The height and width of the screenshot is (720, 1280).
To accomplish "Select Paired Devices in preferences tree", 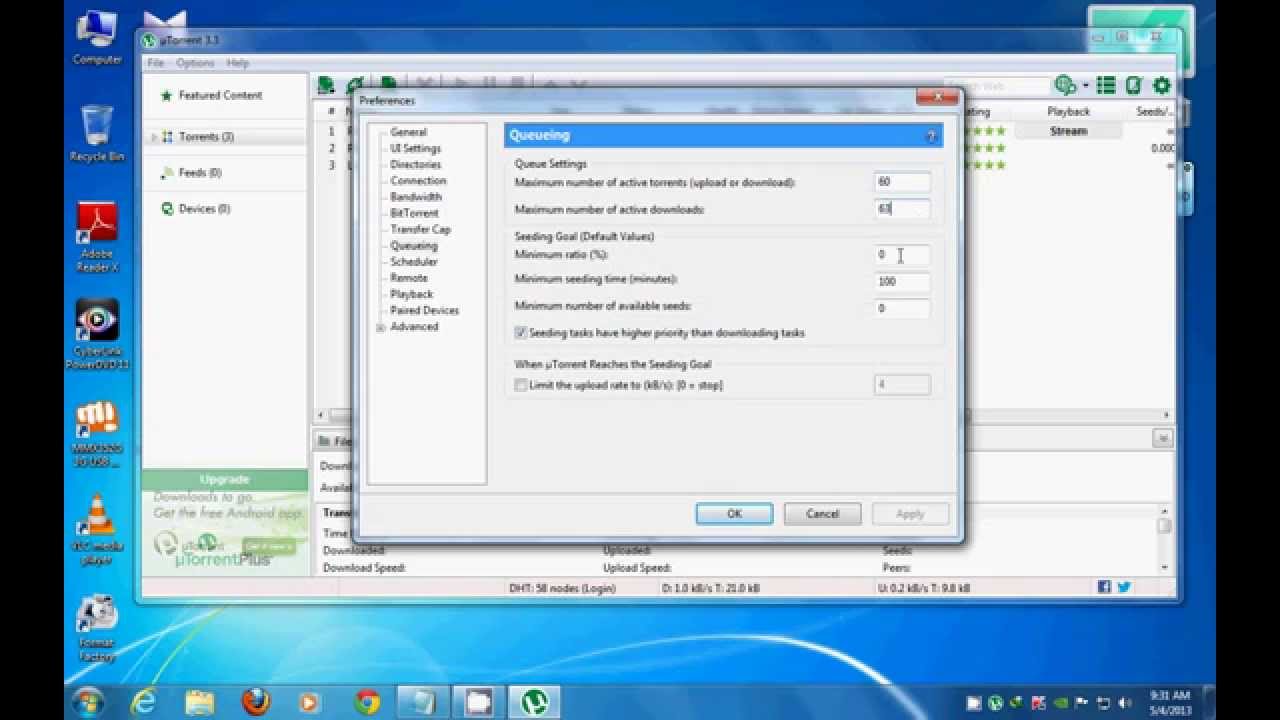I will 424,310.
